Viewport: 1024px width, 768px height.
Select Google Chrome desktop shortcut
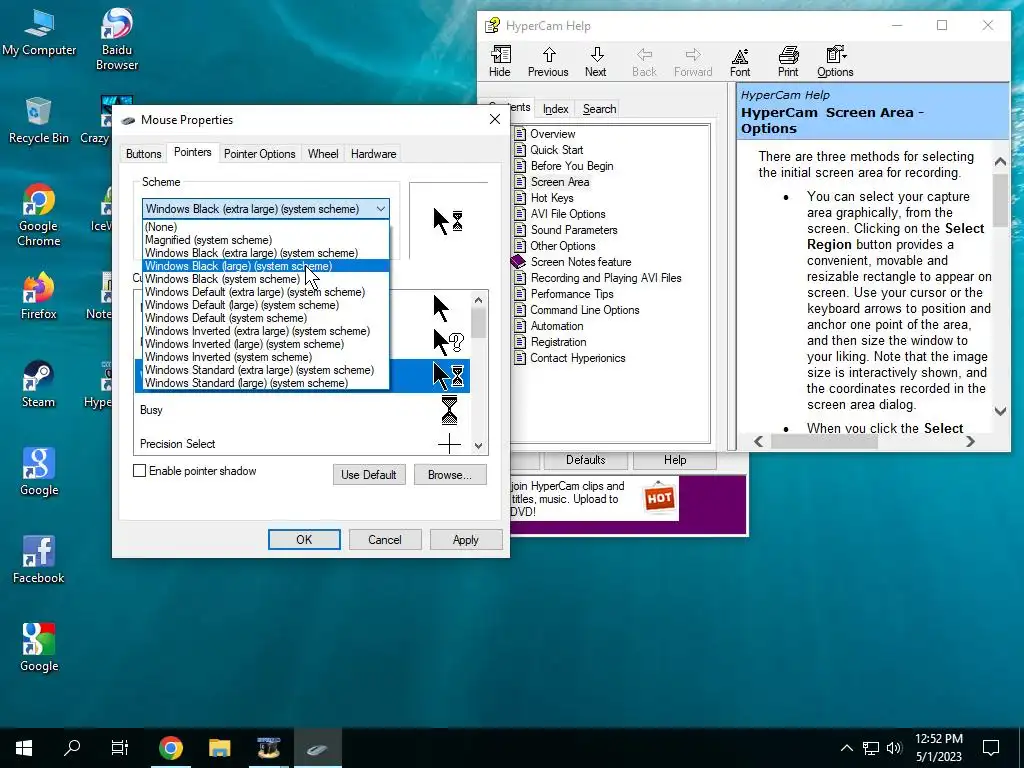point(39,215)
